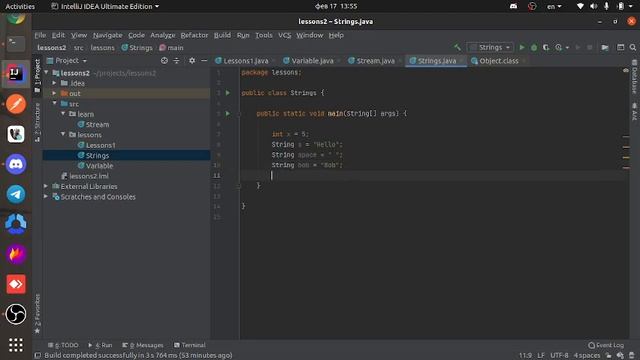Open the Database side tool window
Screen dimensions: 640x360
pos(634,77)
